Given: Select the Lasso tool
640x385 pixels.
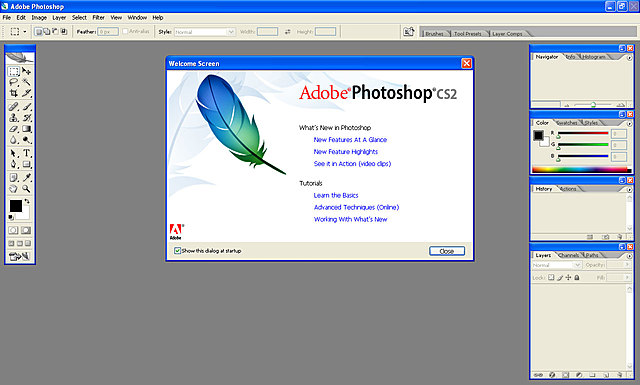Looking at the screenshot, I should click(13, 82).
